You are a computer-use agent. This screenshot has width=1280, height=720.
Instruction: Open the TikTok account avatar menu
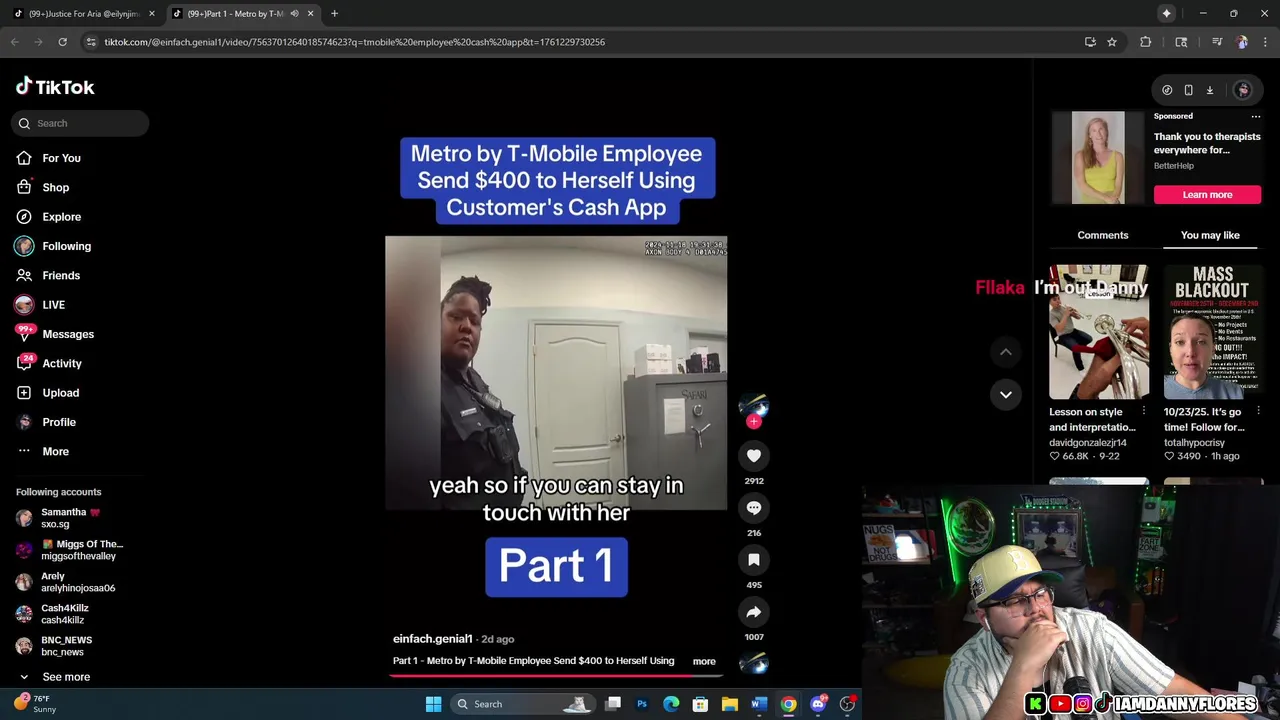pyautogui.click(x=1243, y=90)
